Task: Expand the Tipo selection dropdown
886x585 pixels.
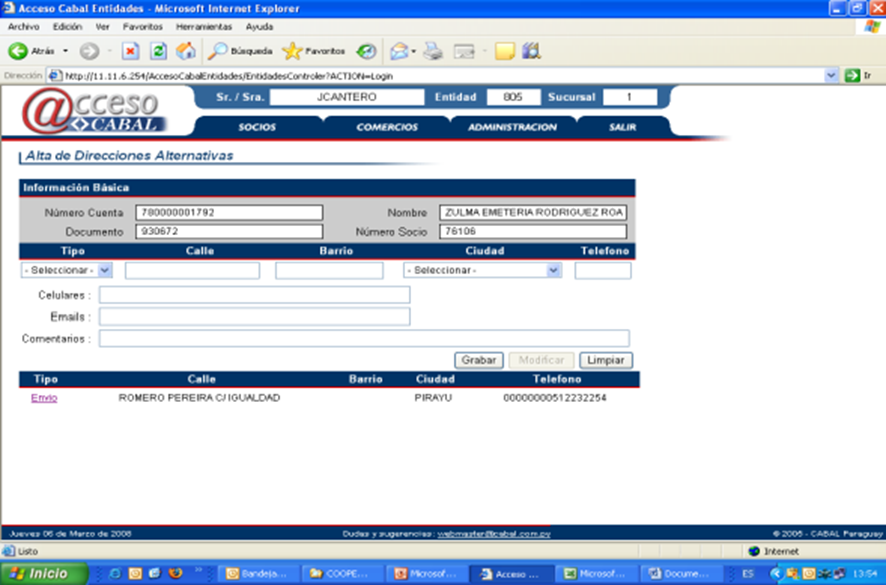Action: coord(105,270)
